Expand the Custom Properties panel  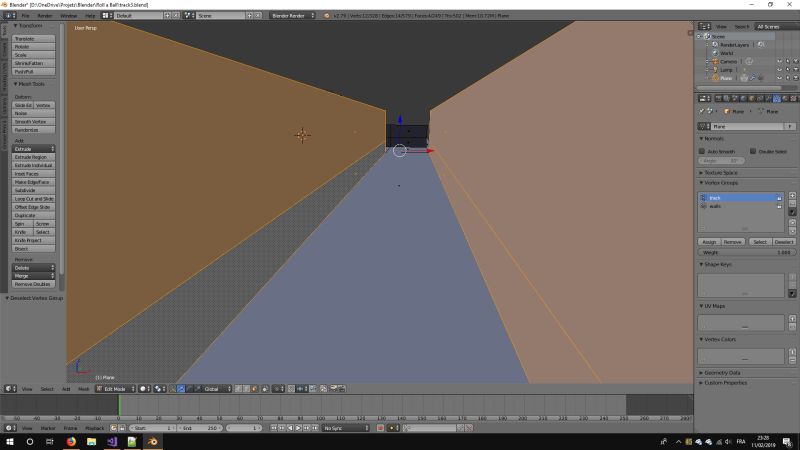[725, 383]
